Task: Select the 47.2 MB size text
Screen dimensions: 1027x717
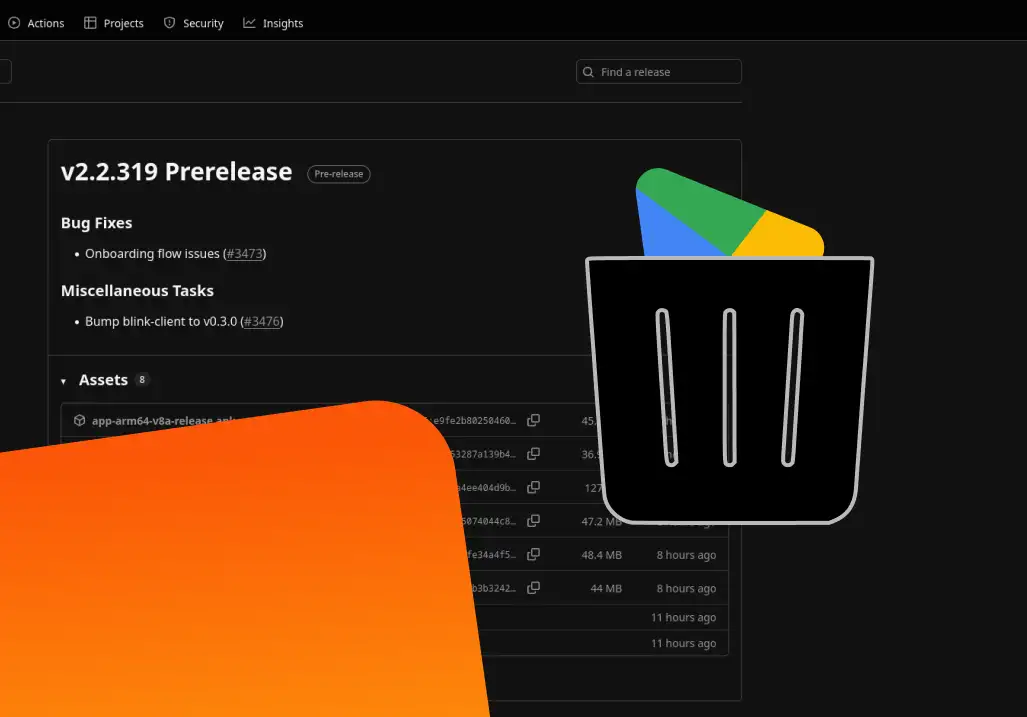Action: (601, 522)
